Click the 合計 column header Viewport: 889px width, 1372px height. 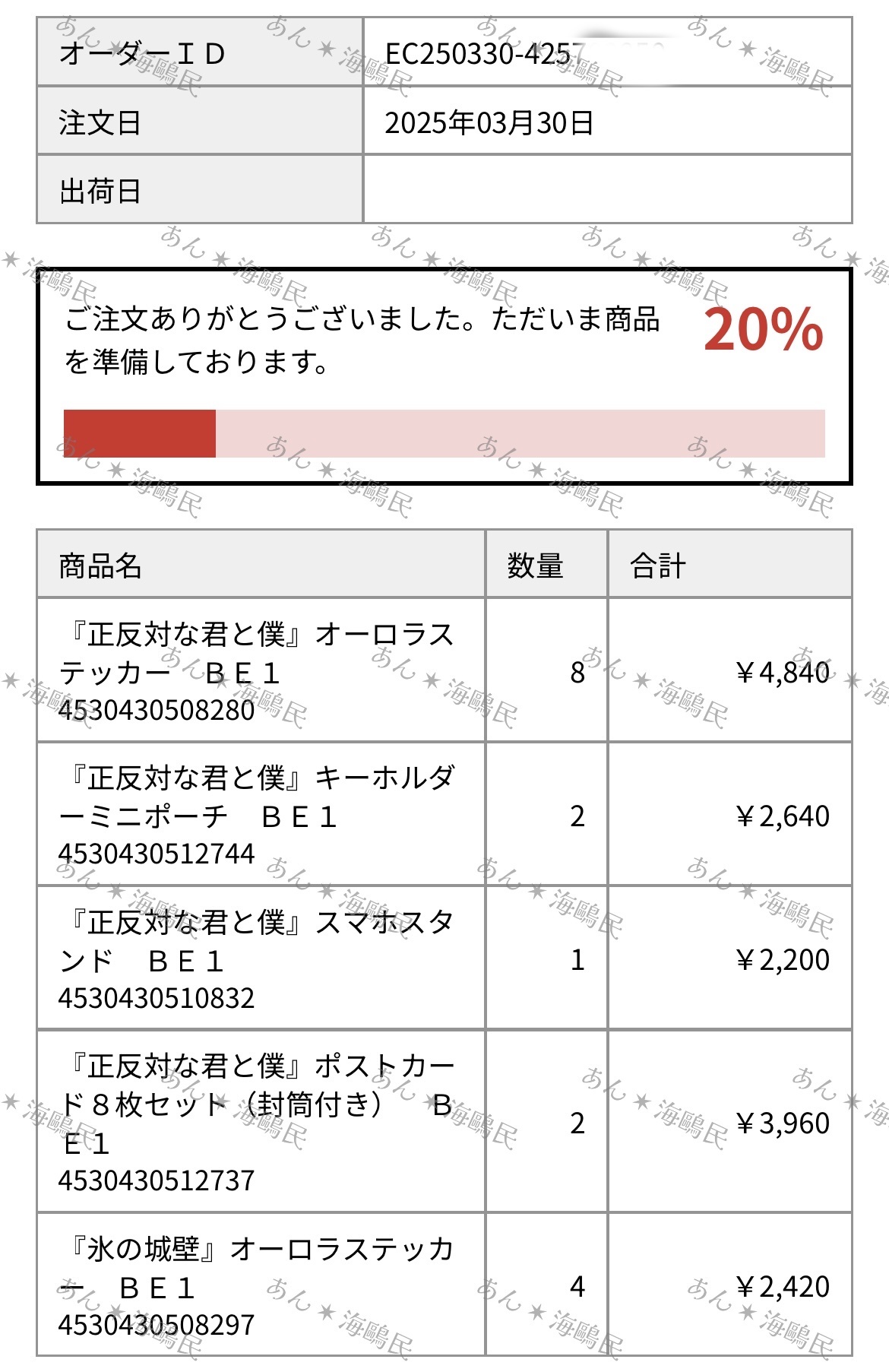coord(658,566)
